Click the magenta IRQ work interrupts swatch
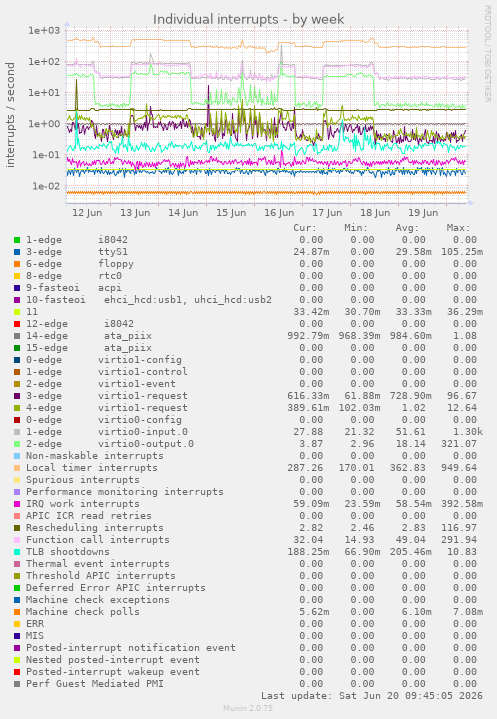The image size is (497, 719). pyautogui.click(x=17, y=503)
